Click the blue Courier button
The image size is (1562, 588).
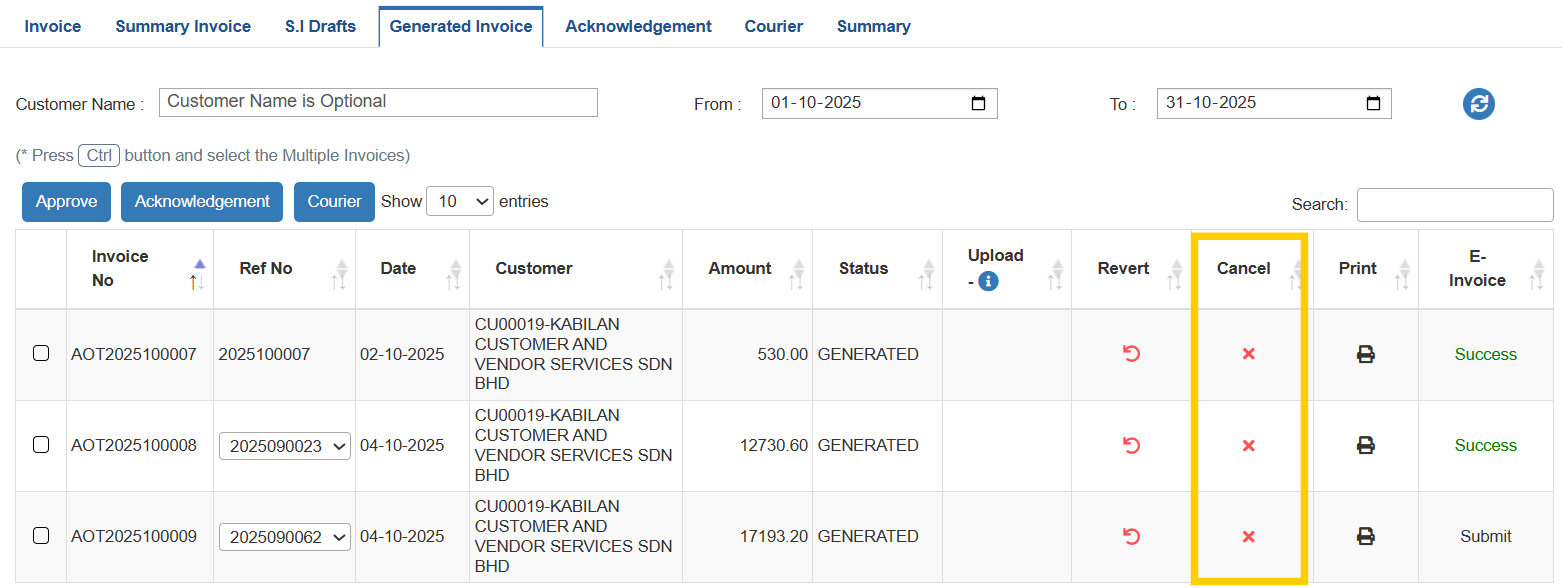click(334, 201)
